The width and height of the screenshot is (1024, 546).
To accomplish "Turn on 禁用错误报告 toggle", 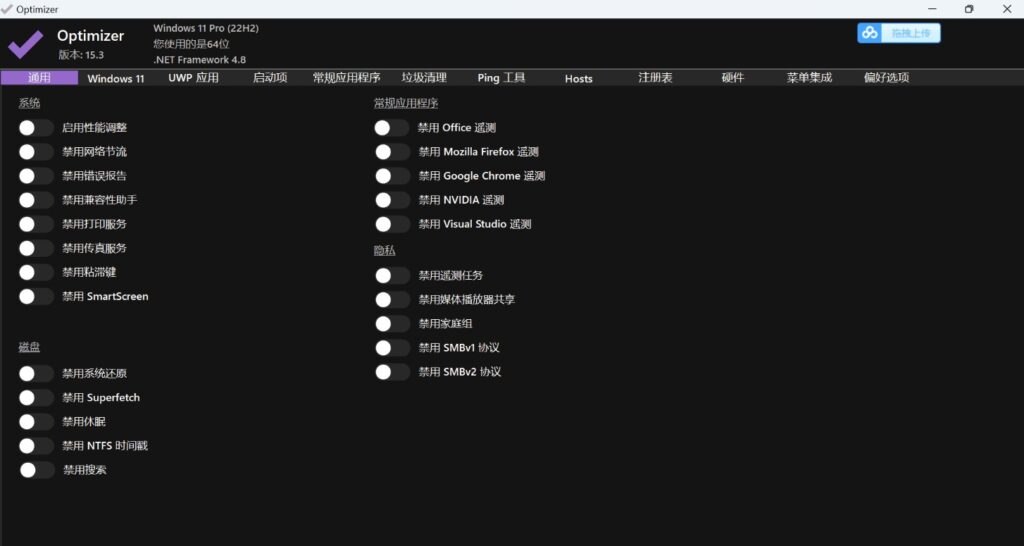I will pos(36,176).
